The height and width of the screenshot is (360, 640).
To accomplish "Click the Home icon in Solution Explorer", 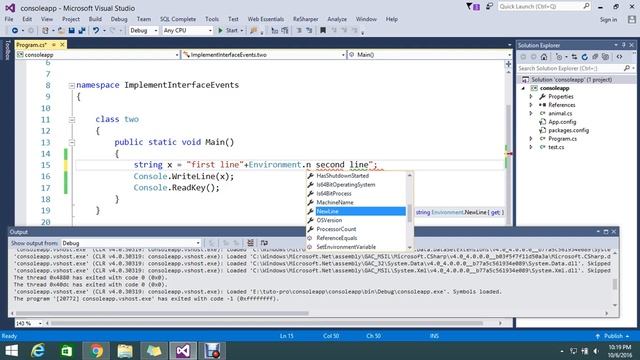I will click(544, 57).
